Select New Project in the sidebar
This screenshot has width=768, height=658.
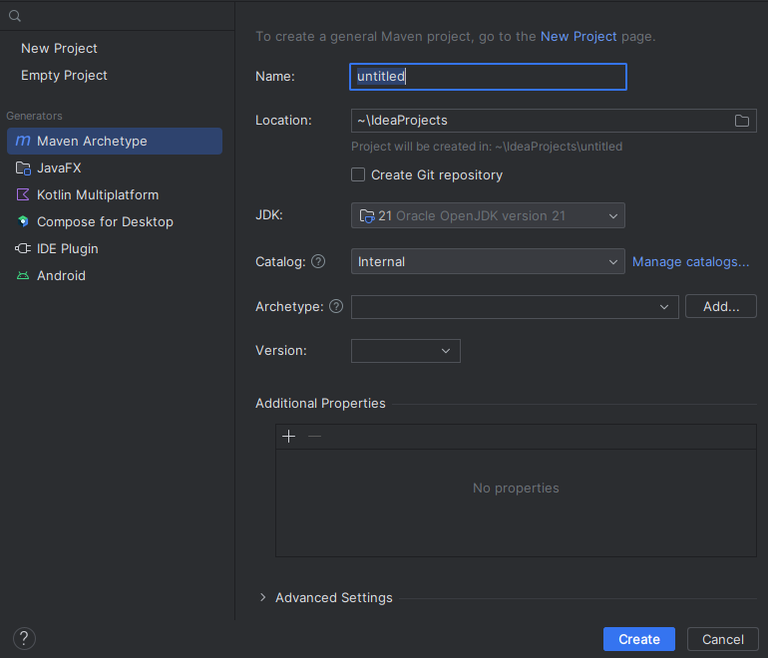click(59, 48)
